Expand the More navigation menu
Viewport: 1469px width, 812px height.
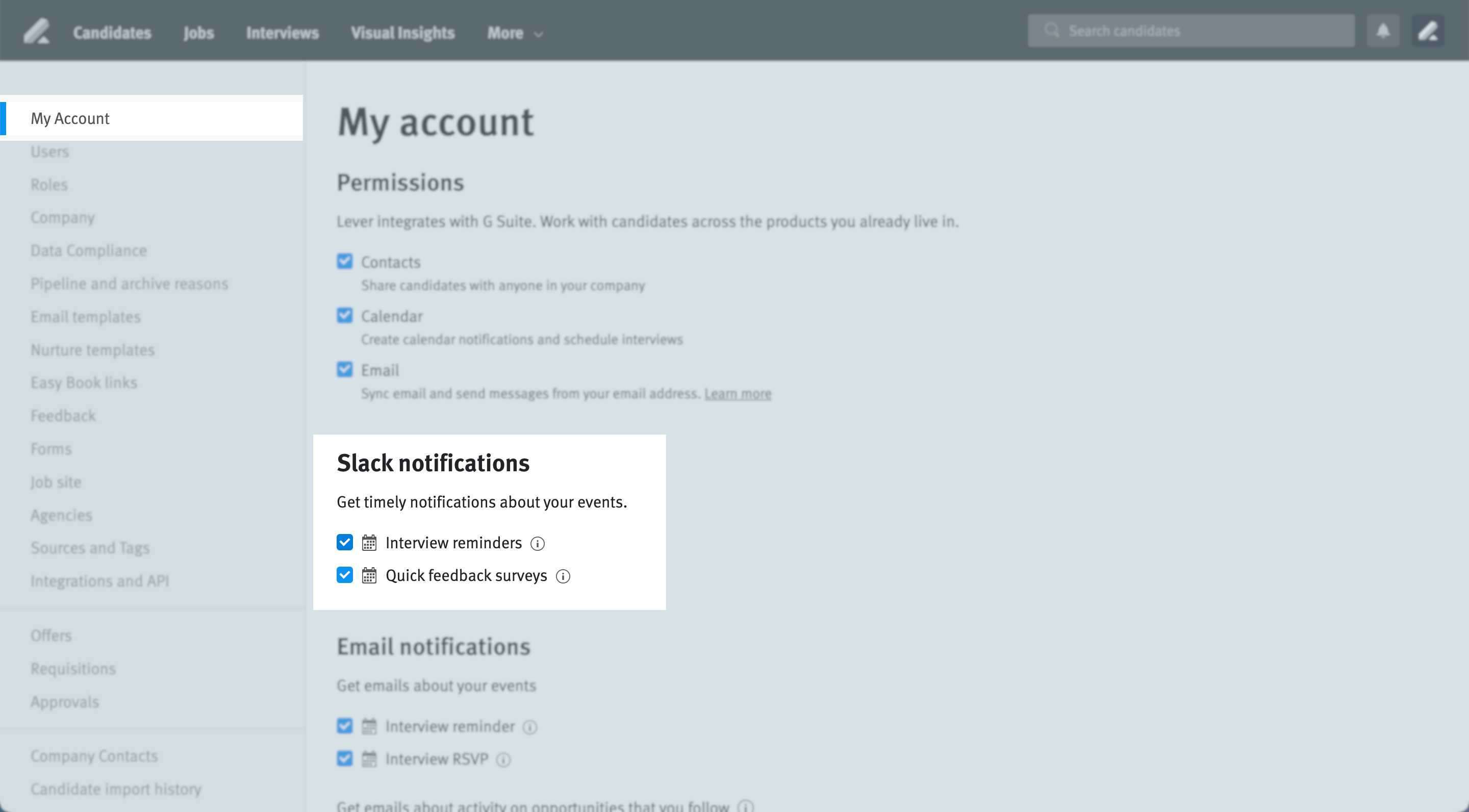(512, 33)
